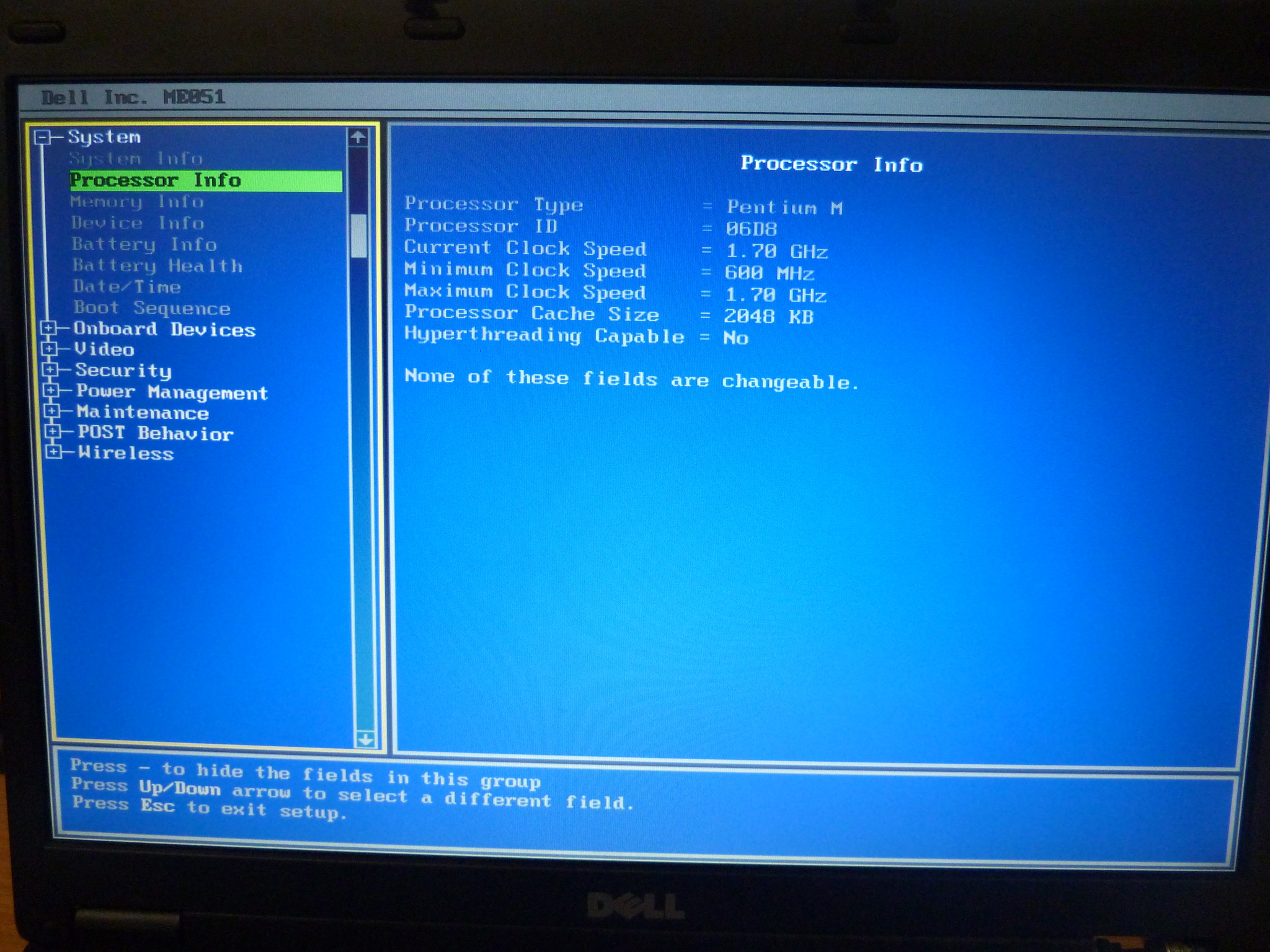Open Battery Health page
The width and height of the screenshot is (1270, 952).
point(157,266)
